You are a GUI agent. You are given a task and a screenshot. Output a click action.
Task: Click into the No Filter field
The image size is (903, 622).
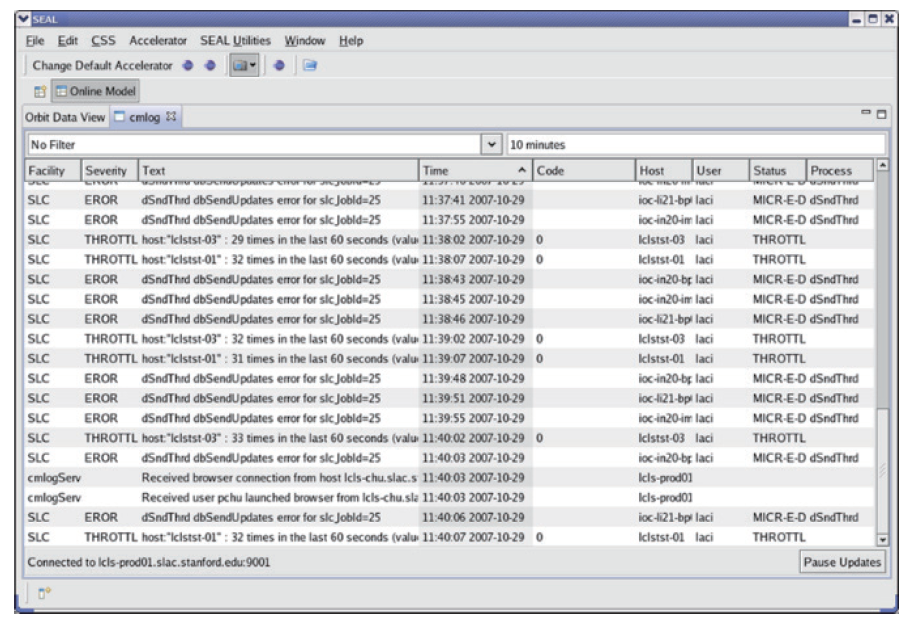[x=255, y=145]
